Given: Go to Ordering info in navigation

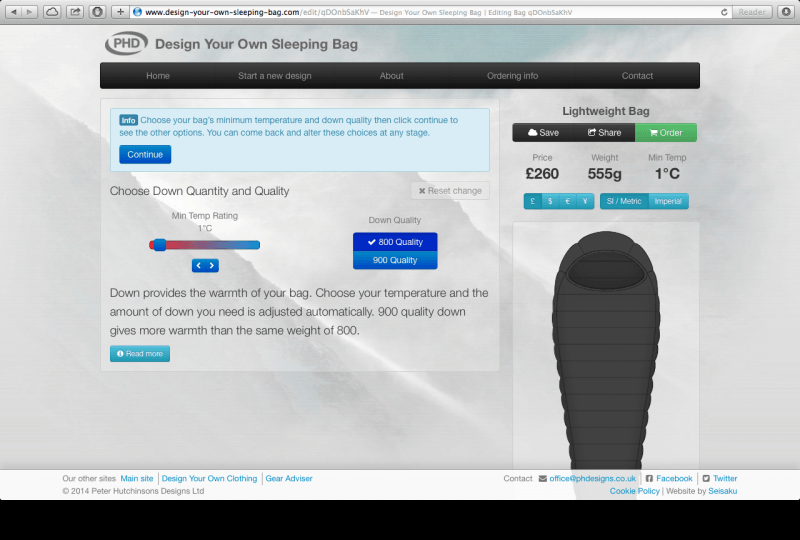Looking at the screenshot, I should 512,76.
